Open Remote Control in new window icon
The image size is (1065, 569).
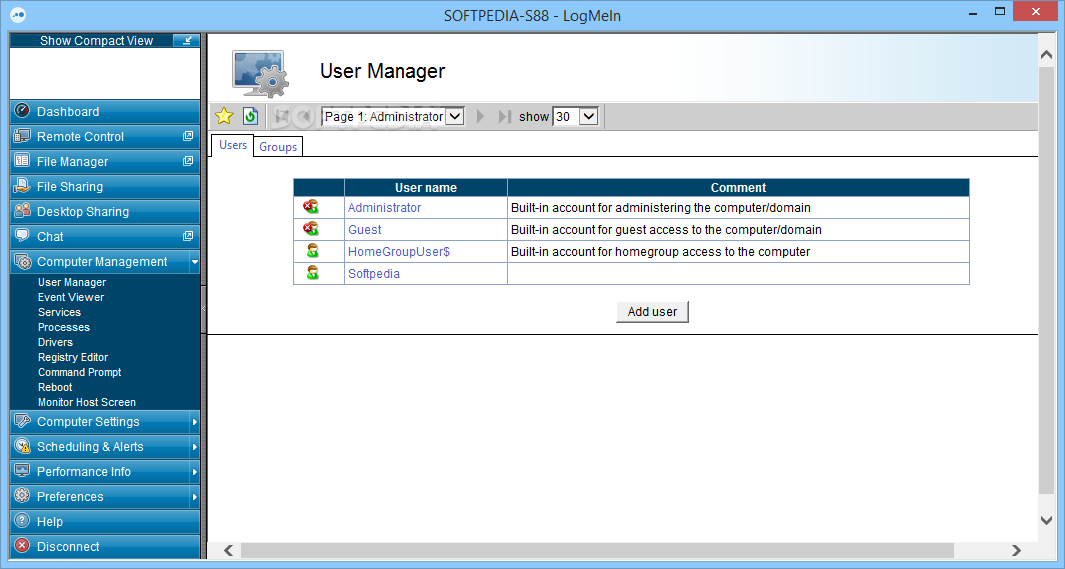click(188, 136)
